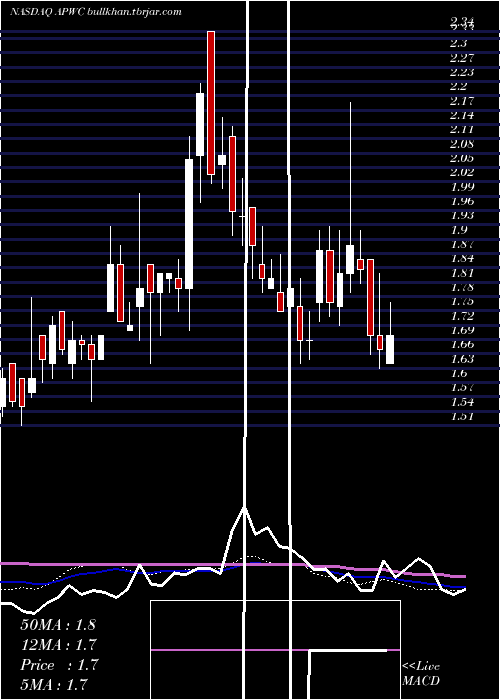Select the 1.81 price axis label

[462, 273]
